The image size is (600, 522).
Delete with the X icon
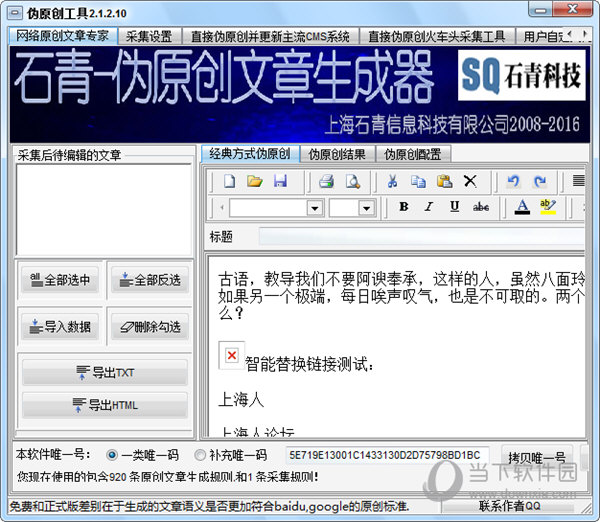pyautogui.click(x=470, y=181)
